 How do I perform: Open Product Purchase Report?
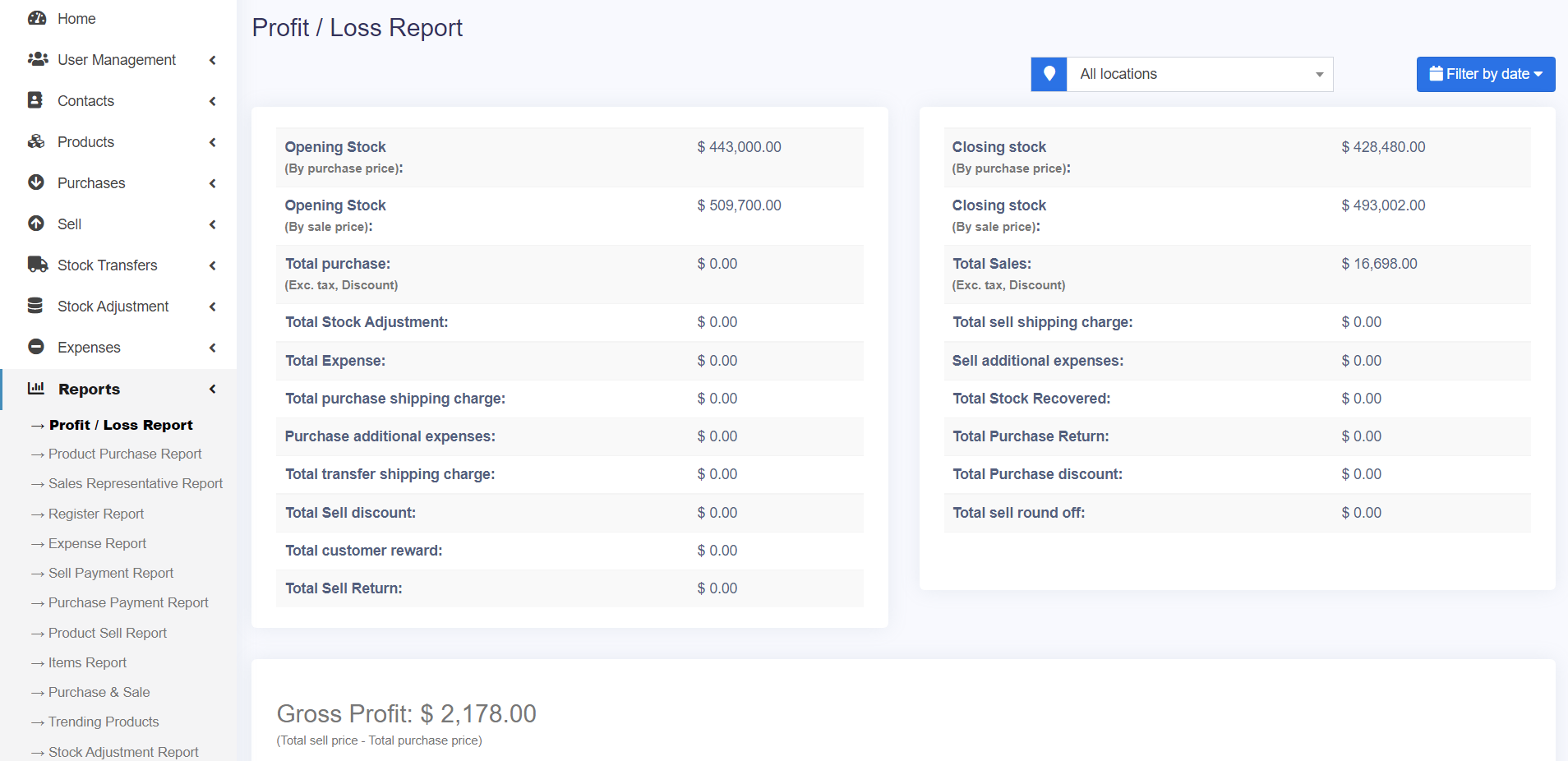pos(124,454)
